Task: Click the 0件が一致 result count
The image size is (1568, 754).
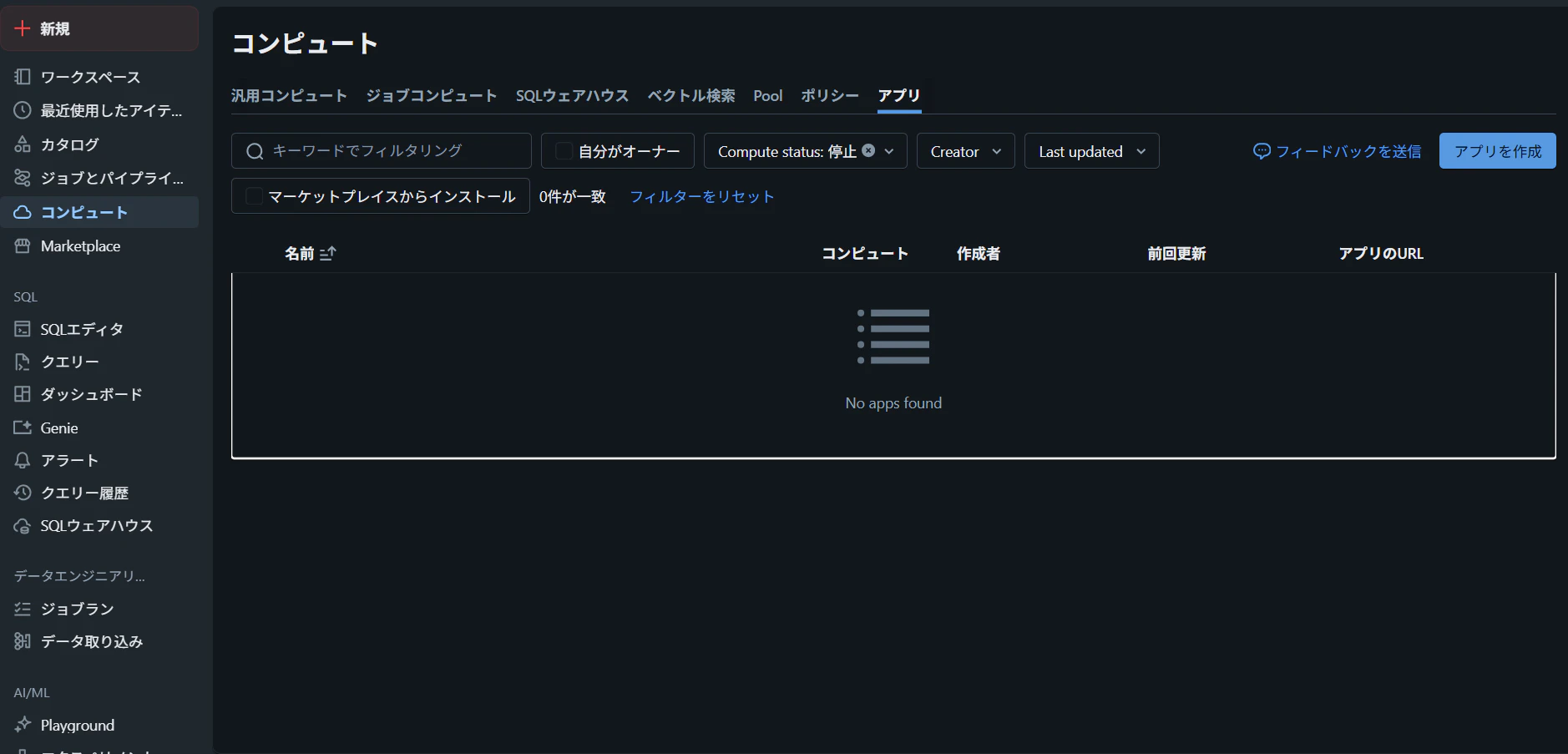Action: coord(573,196)
